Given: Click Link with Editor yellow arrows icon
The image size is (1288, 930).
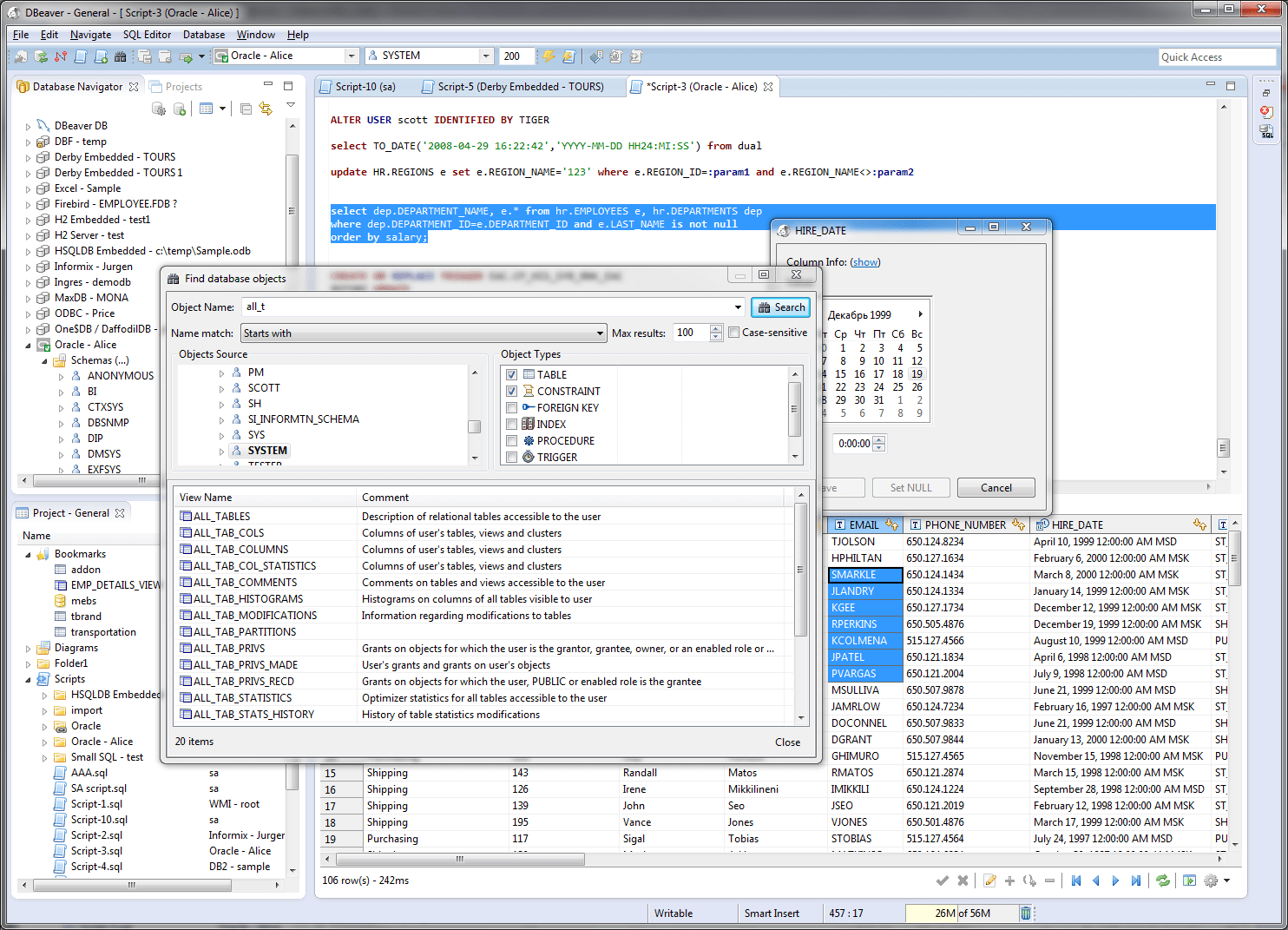Looking at the screenshot, I should (266, 109).
